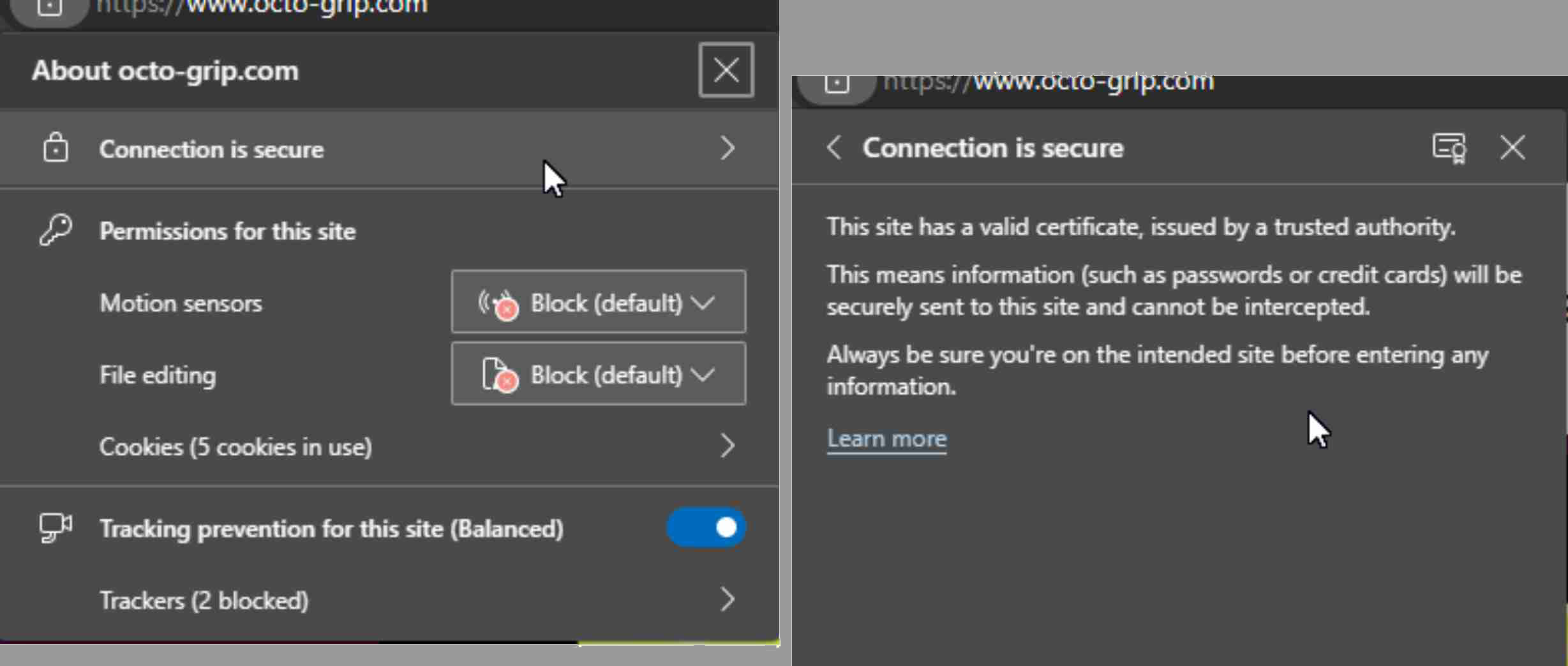Click the tracking prevention eye icon

click(x=54, y=528)
